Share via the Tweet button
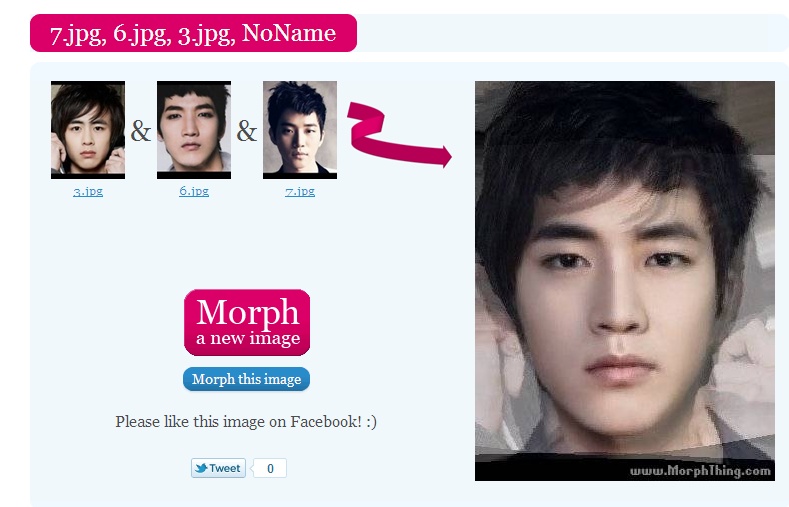This screenshot has height=507, width=789. click(218, 468)
